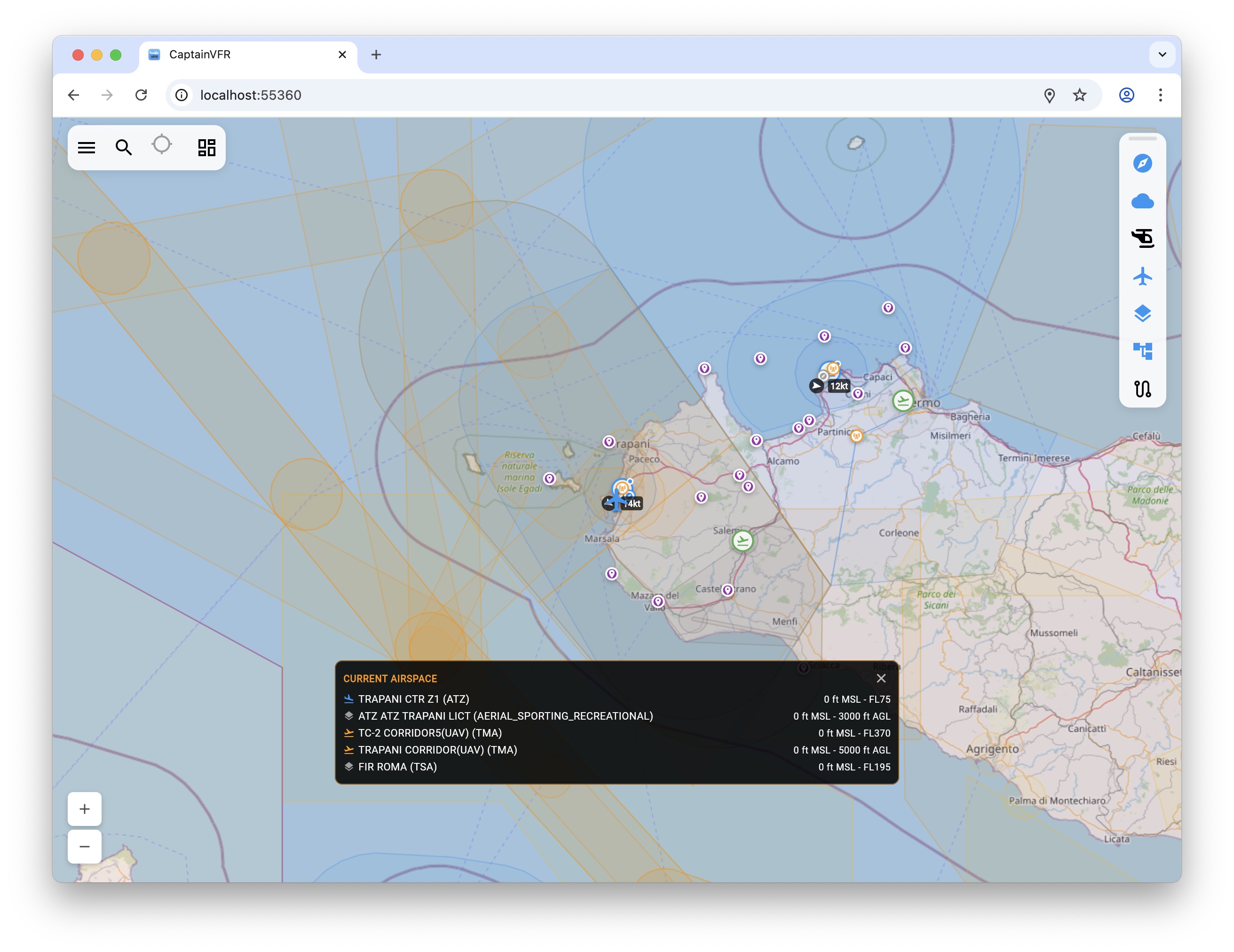Select the ATZ ATZ TRAPANI LICT airspace row

(617, 716)
